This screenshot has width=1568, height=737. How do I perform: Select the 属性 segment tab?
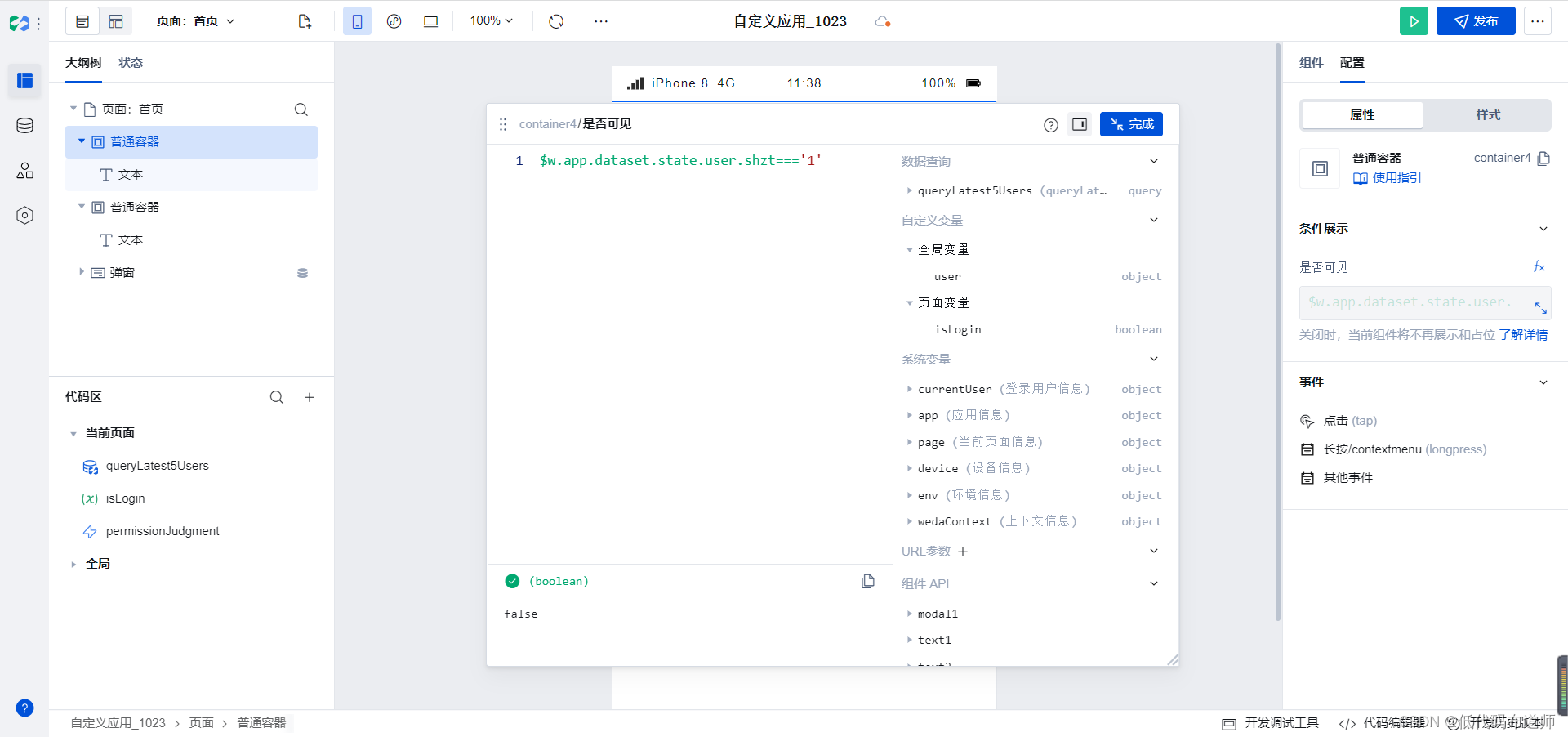click(1362, 115)
